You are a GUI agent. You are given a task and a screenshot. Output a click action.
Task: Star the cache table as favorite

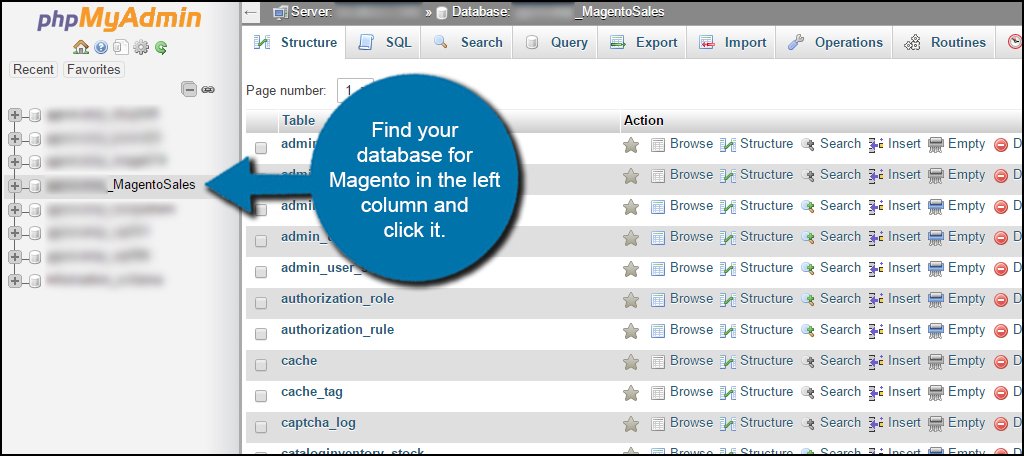coord(631,362)
